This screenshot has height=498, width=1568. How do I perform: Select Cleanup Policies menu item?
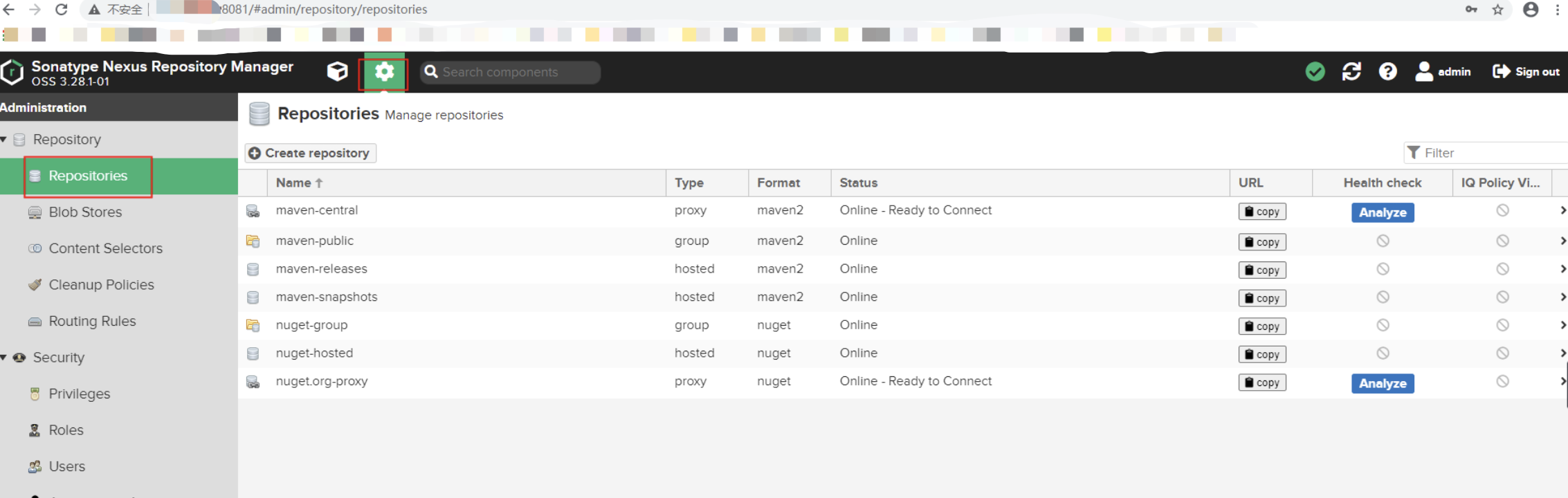tap(101, 285)
